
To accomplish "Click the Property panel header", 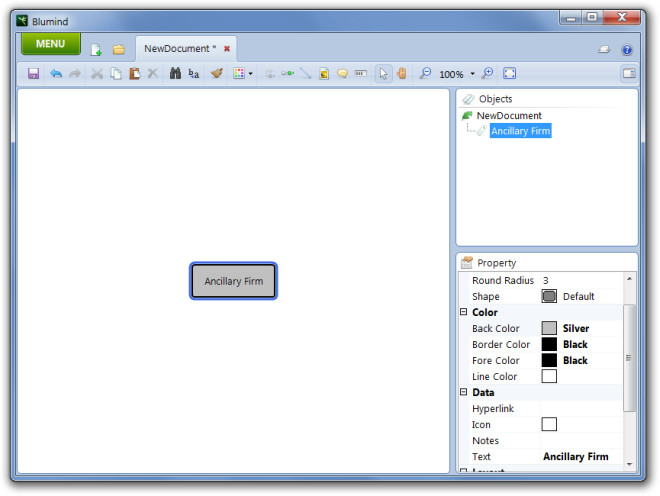I will [x=547, y=263].
